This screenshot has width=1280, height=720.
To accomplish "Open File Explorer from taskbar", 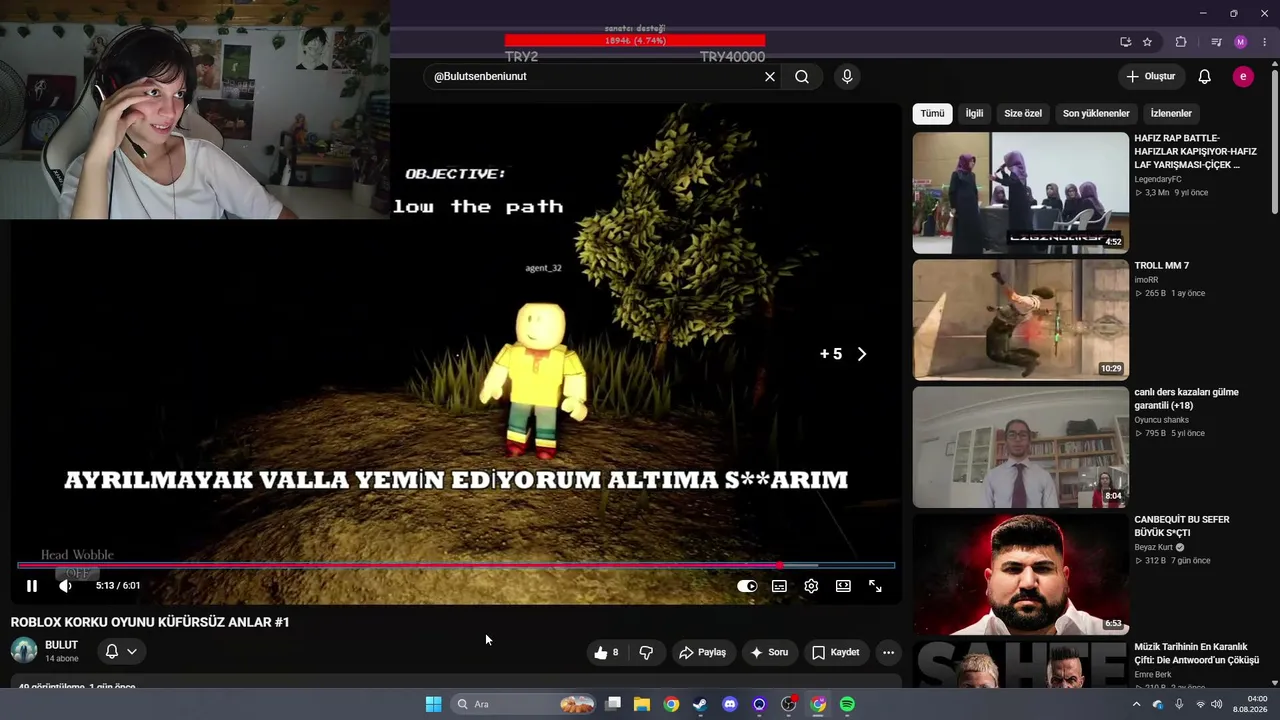I will (x=642, y=704).
